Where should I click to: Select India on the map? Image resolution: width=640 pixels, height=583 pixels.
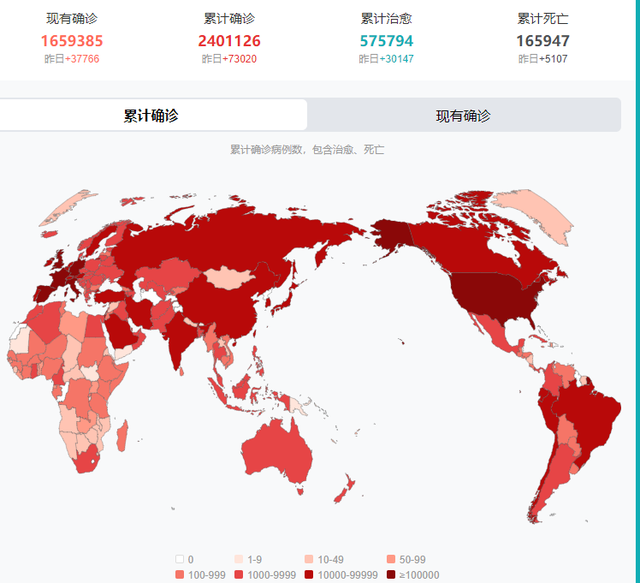180,335
